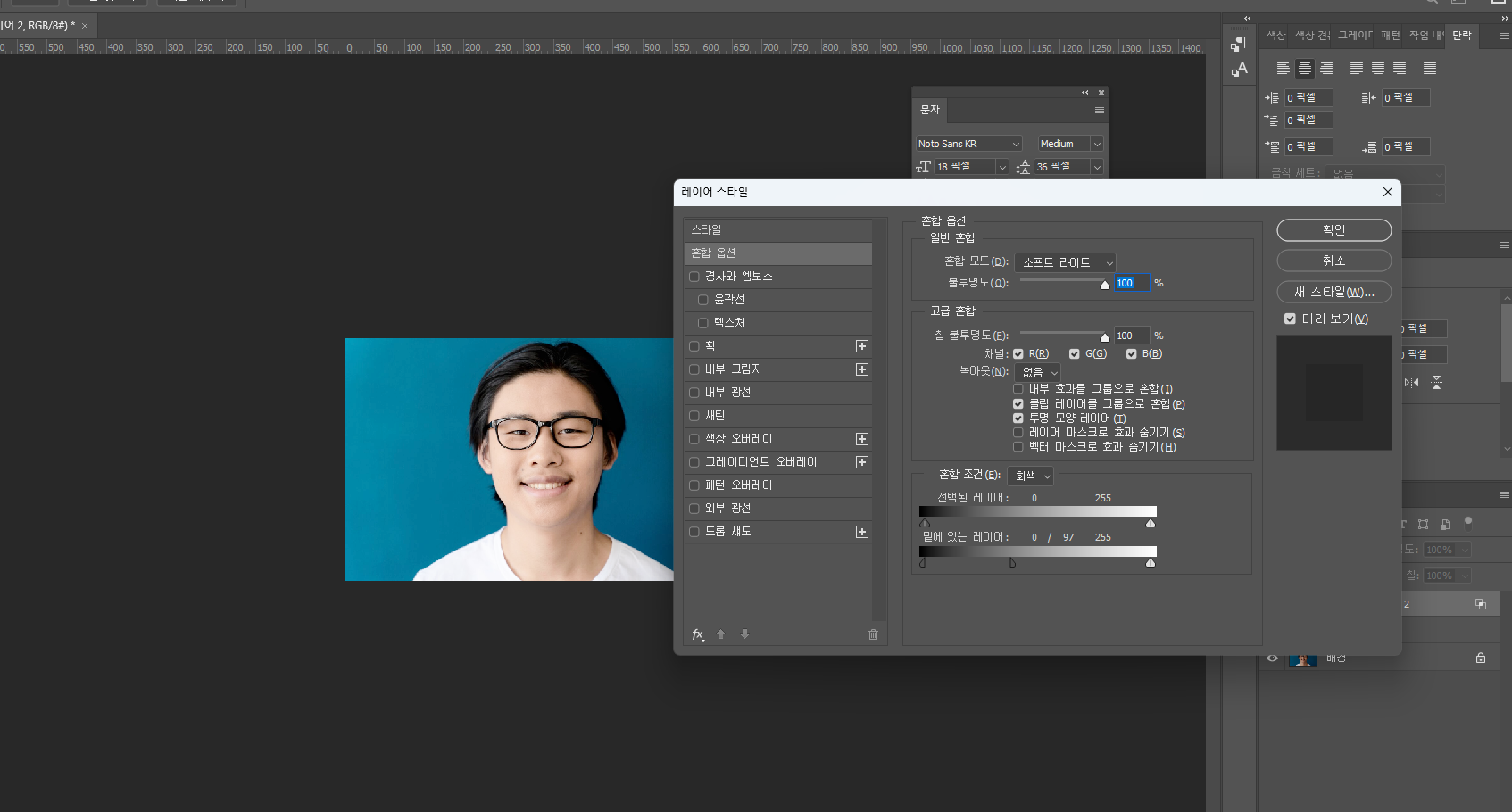Open the 36 픽셀 leading dropdown
This screenshot has height=812, width=1512.
[x=1097, y=167]
